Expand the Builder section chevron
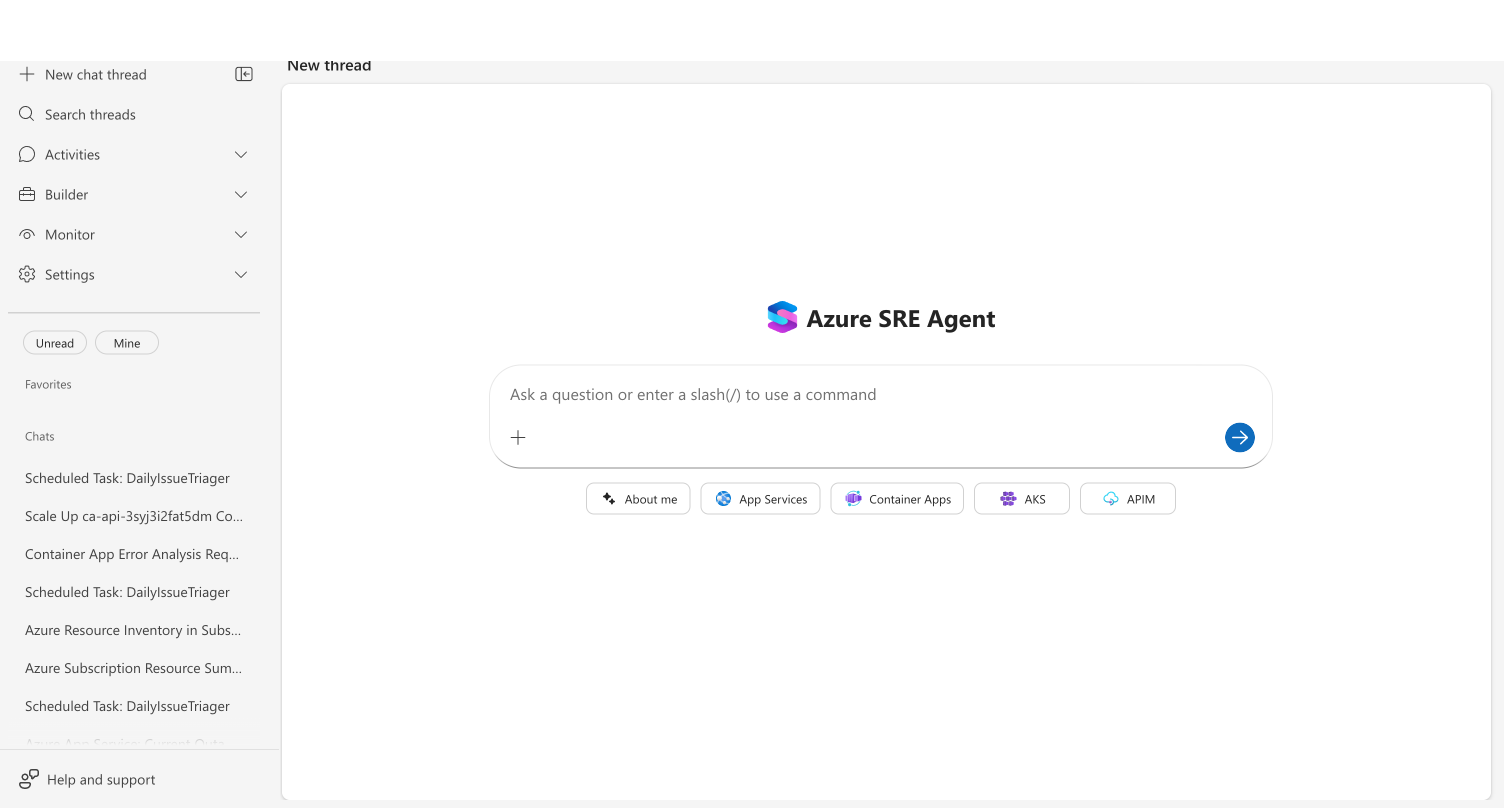The image size is (1504, 808). click(x=241, y=194)
